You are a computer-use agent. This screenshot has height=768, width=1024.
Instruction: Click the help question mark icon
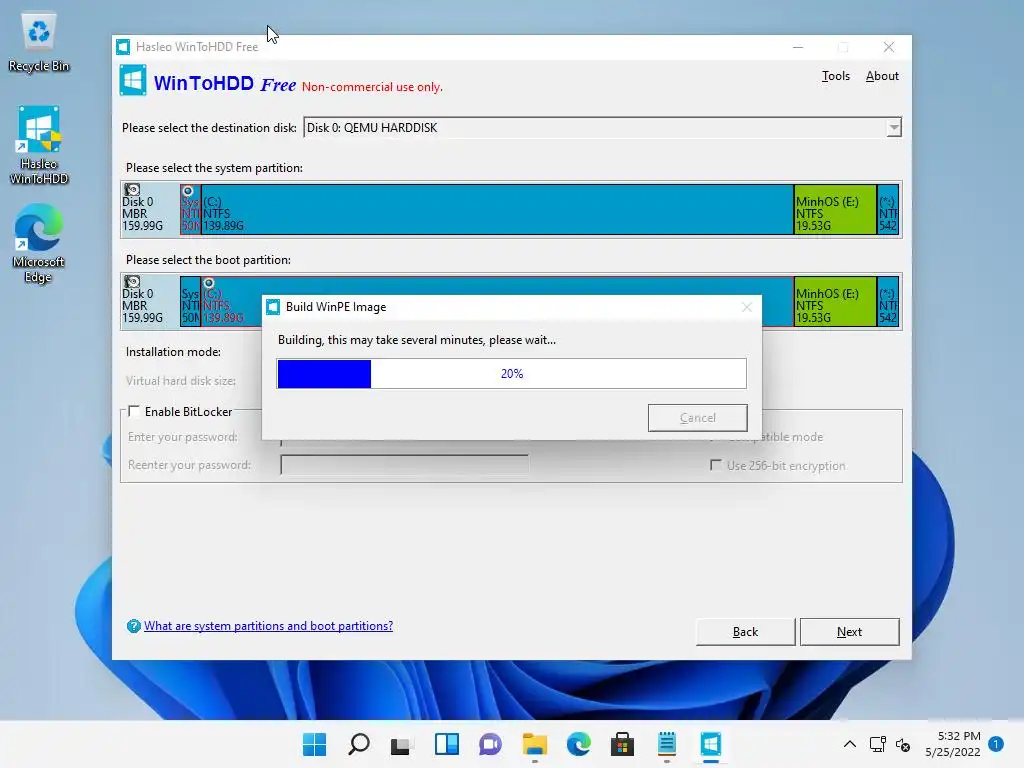point(133,626)
